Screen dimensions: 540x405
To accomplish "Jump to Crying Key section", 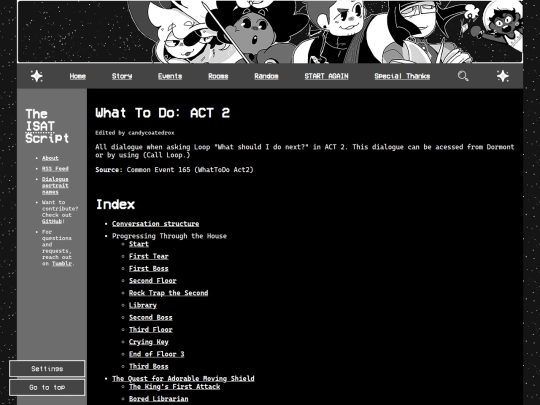I will tap(149, 342).
